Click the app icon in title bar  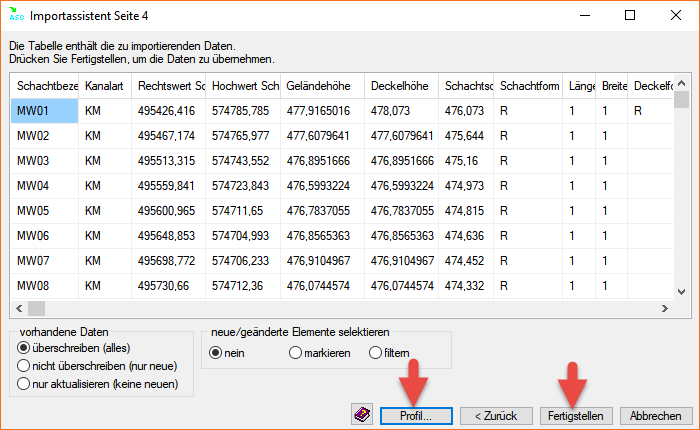16,16
